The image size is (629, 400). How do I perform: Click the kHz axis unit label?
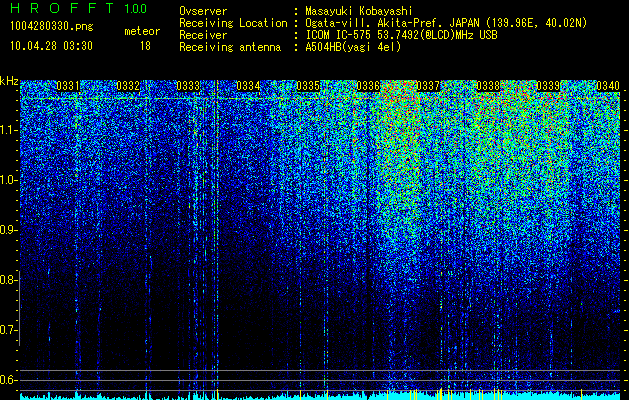[9, 81]
